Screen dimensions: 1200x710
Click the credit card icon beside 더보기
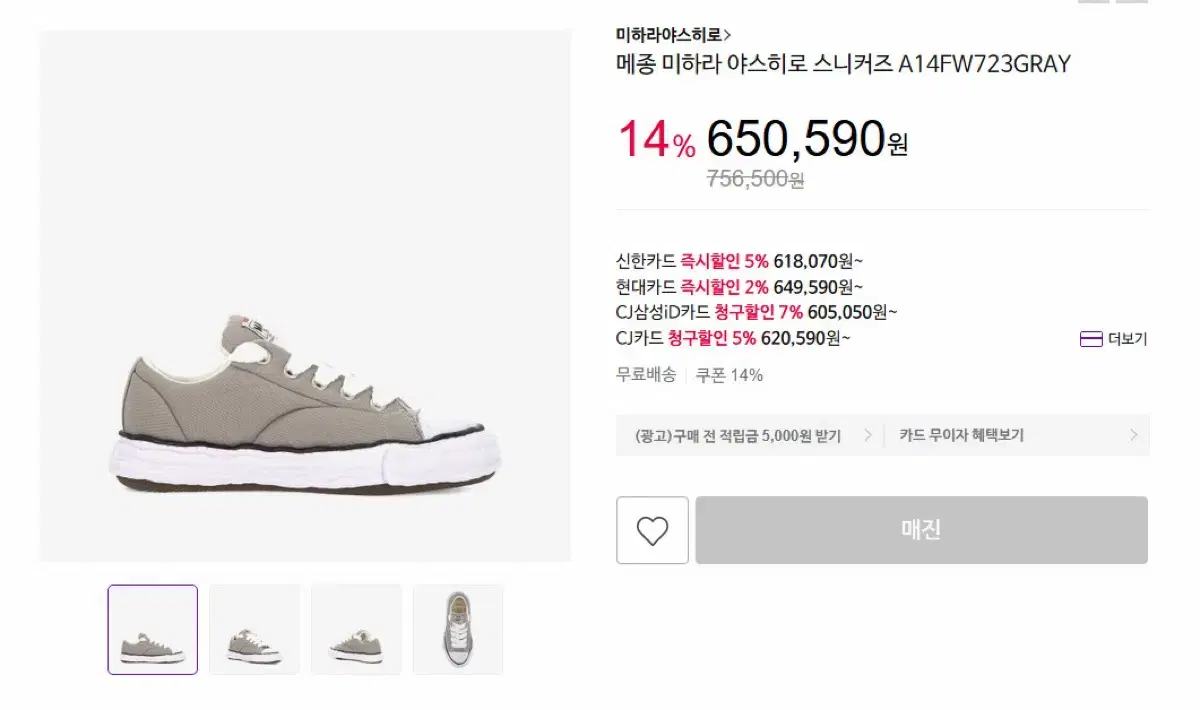click(1089, 338)
